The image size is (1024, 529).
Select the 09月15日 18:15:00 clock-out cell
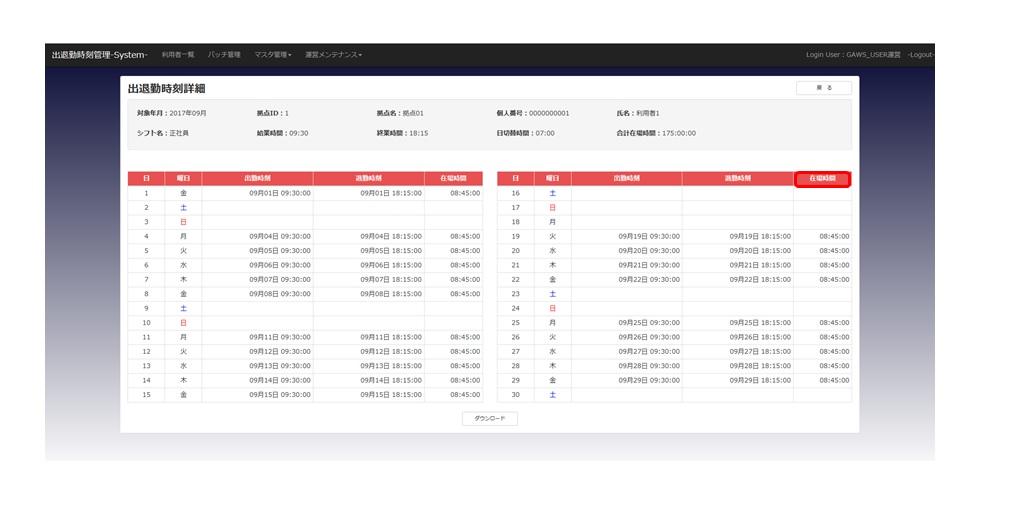(x=391, y=395)
